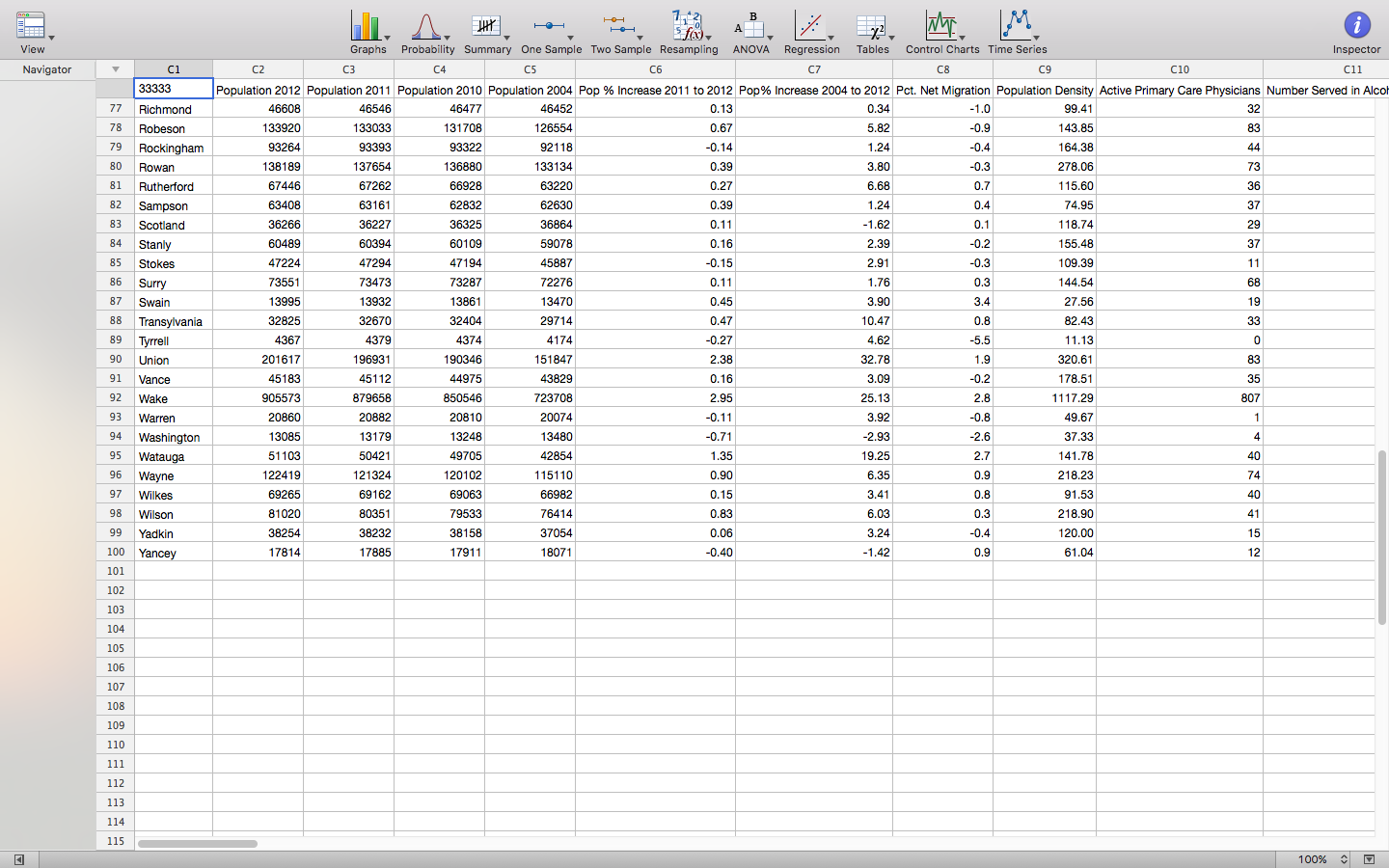Open the View toolbar menu

click(33, 32)
